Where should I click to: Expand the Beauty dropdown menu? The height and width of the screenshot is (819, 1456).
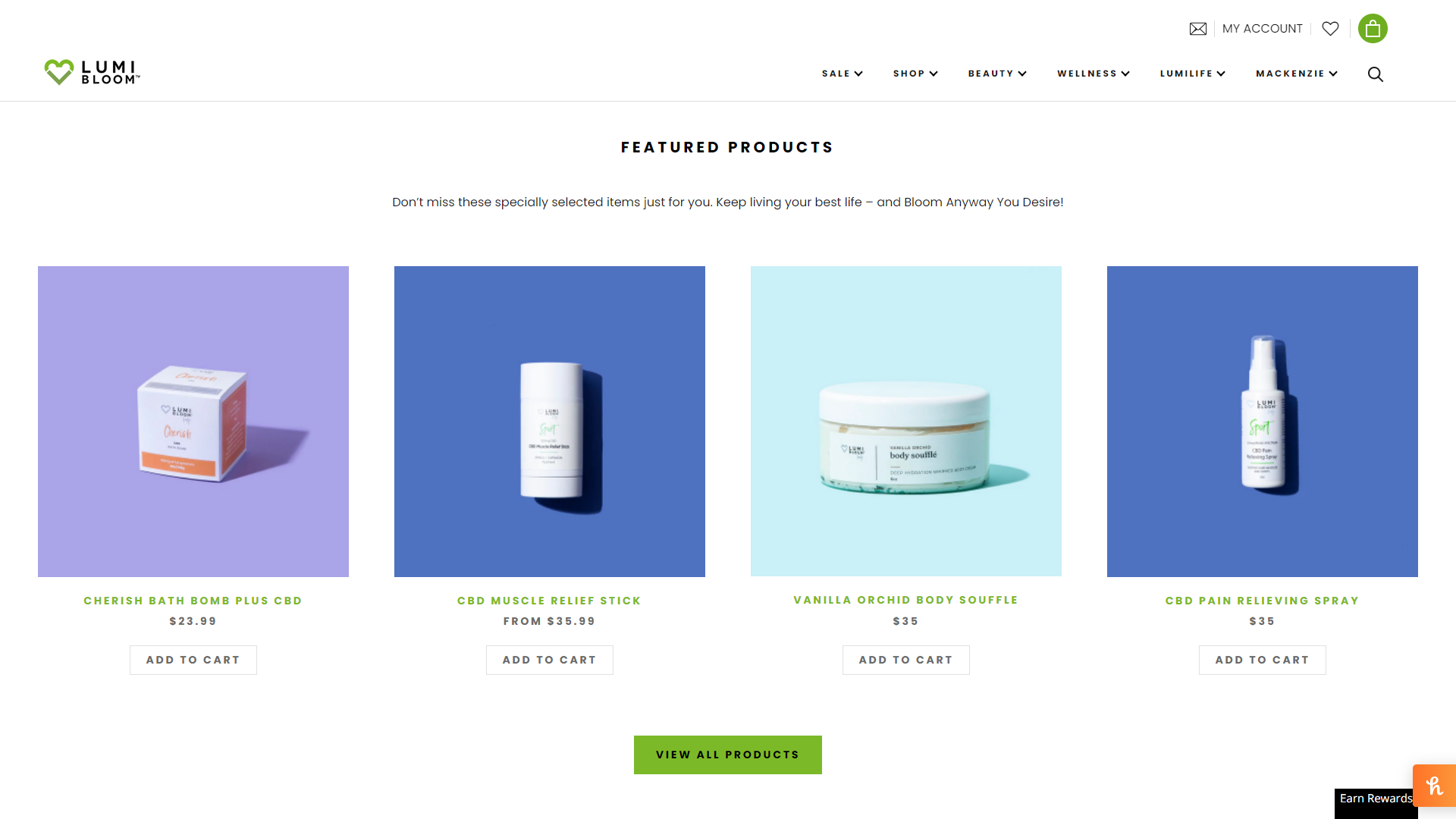[997, 74]
